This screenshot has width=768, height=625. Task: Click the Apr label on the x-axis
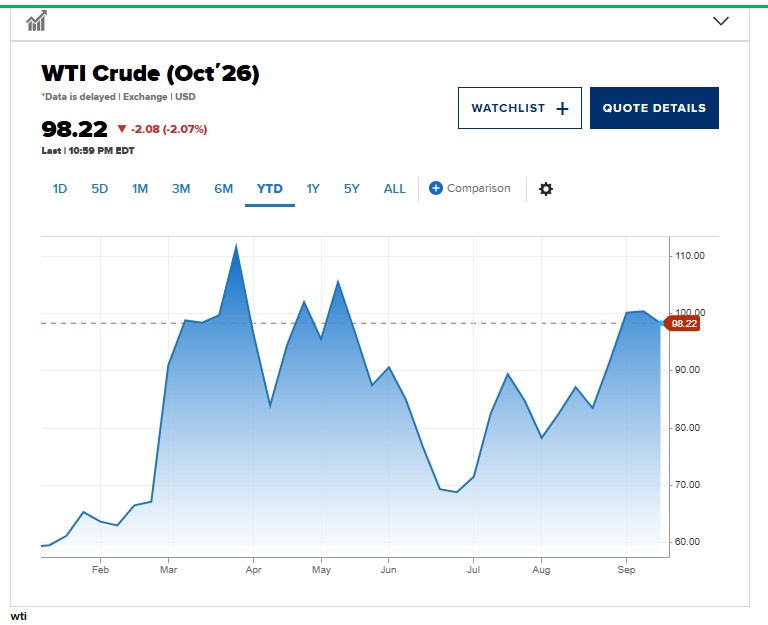[253, 570]
